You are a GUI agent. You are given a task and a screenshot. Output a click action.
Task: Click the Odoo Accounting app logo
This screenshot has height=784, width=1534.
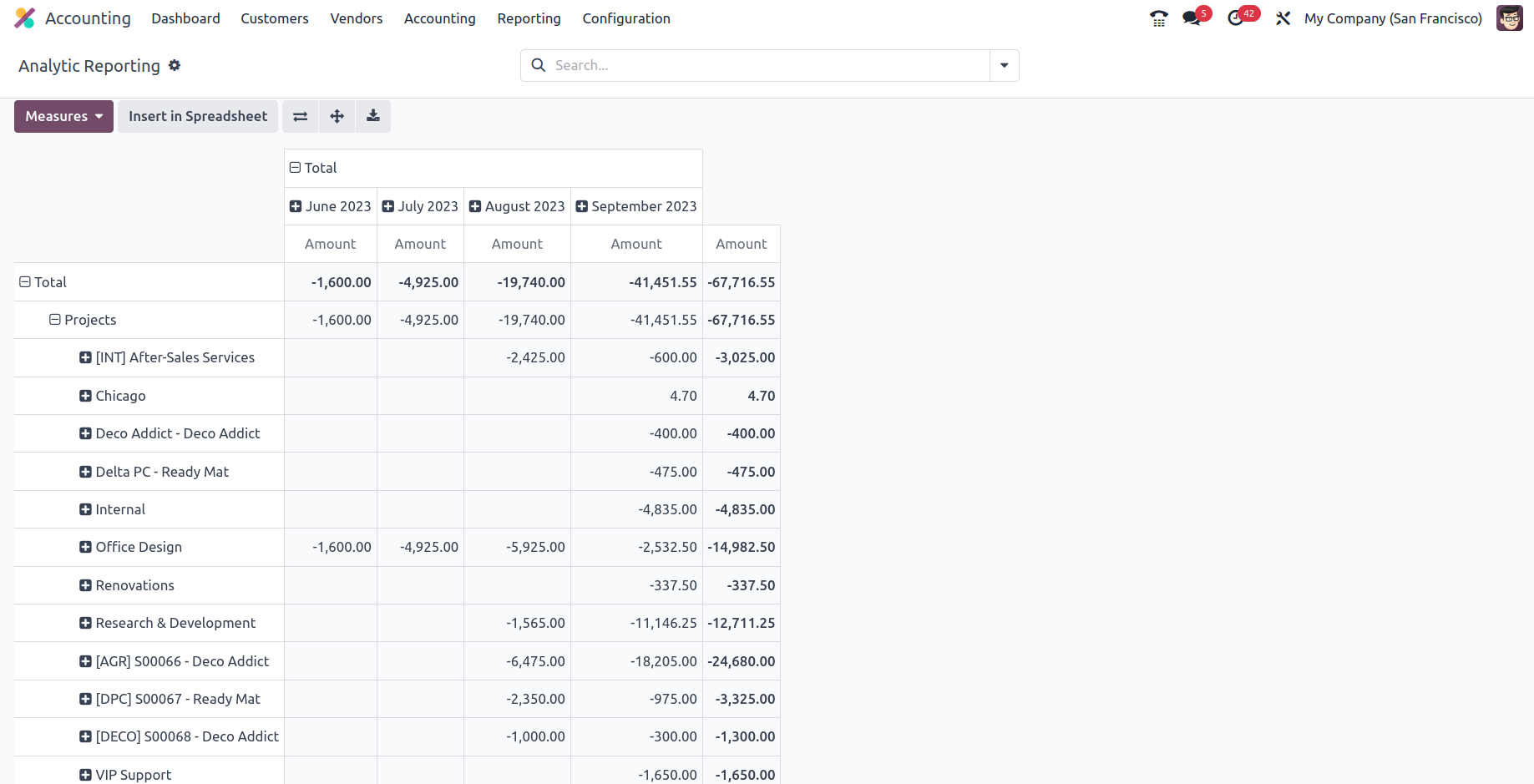point(25,18)
